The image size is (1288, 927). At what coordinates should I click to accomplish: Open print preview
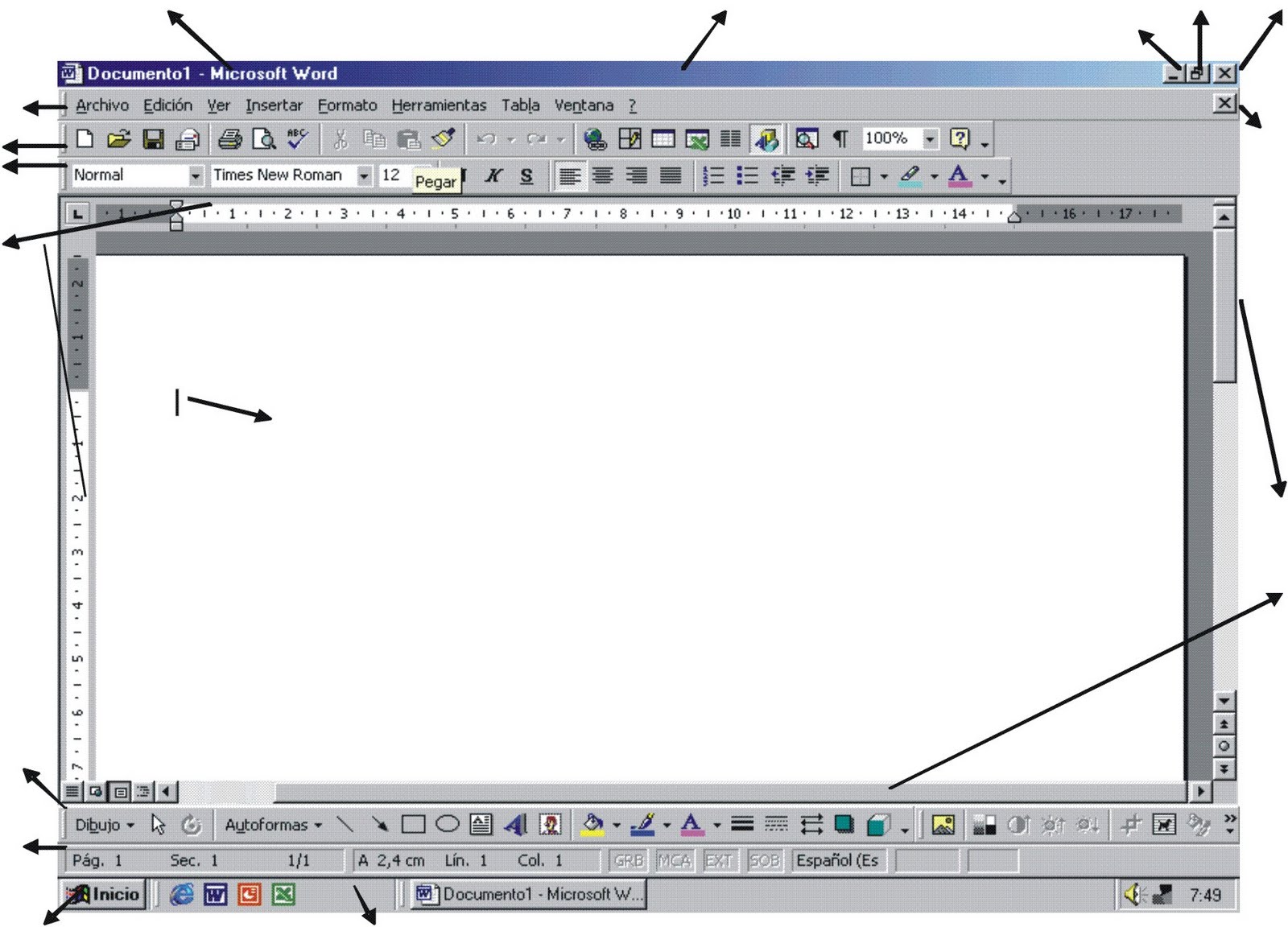tap(264, 139)
